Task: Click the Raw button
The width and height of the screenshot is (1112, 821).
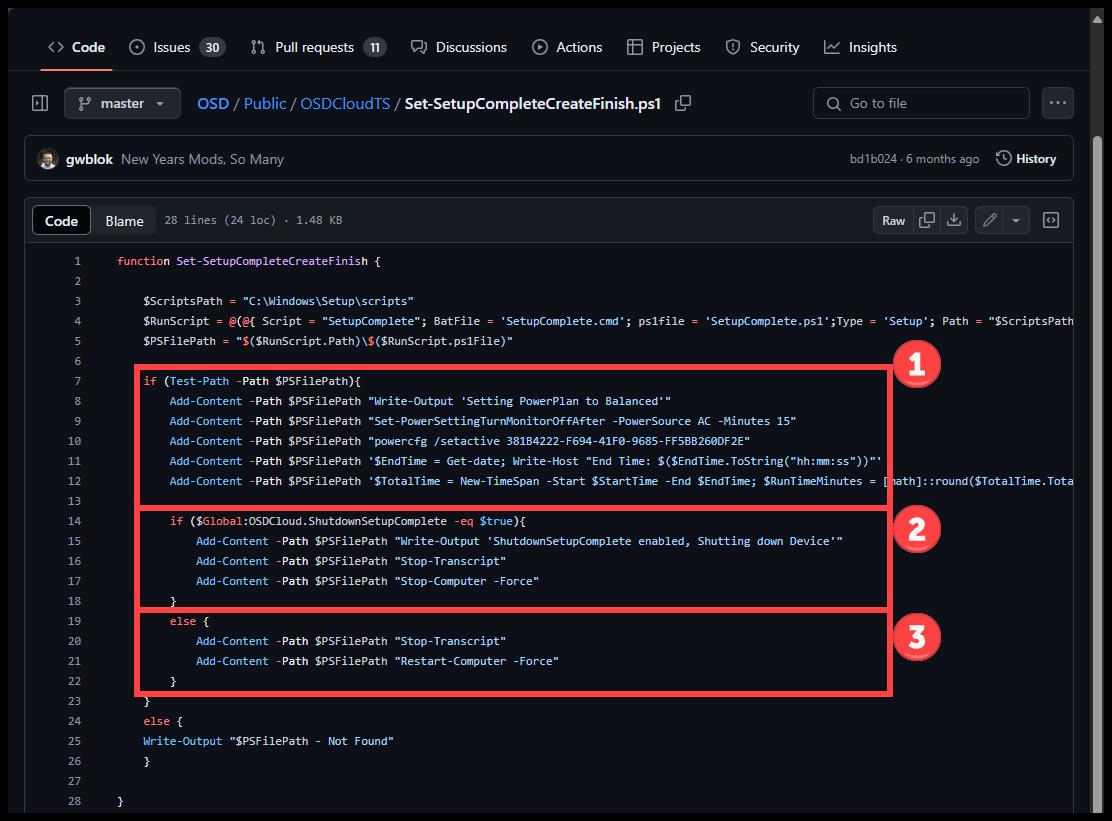Action: [893, 220]
